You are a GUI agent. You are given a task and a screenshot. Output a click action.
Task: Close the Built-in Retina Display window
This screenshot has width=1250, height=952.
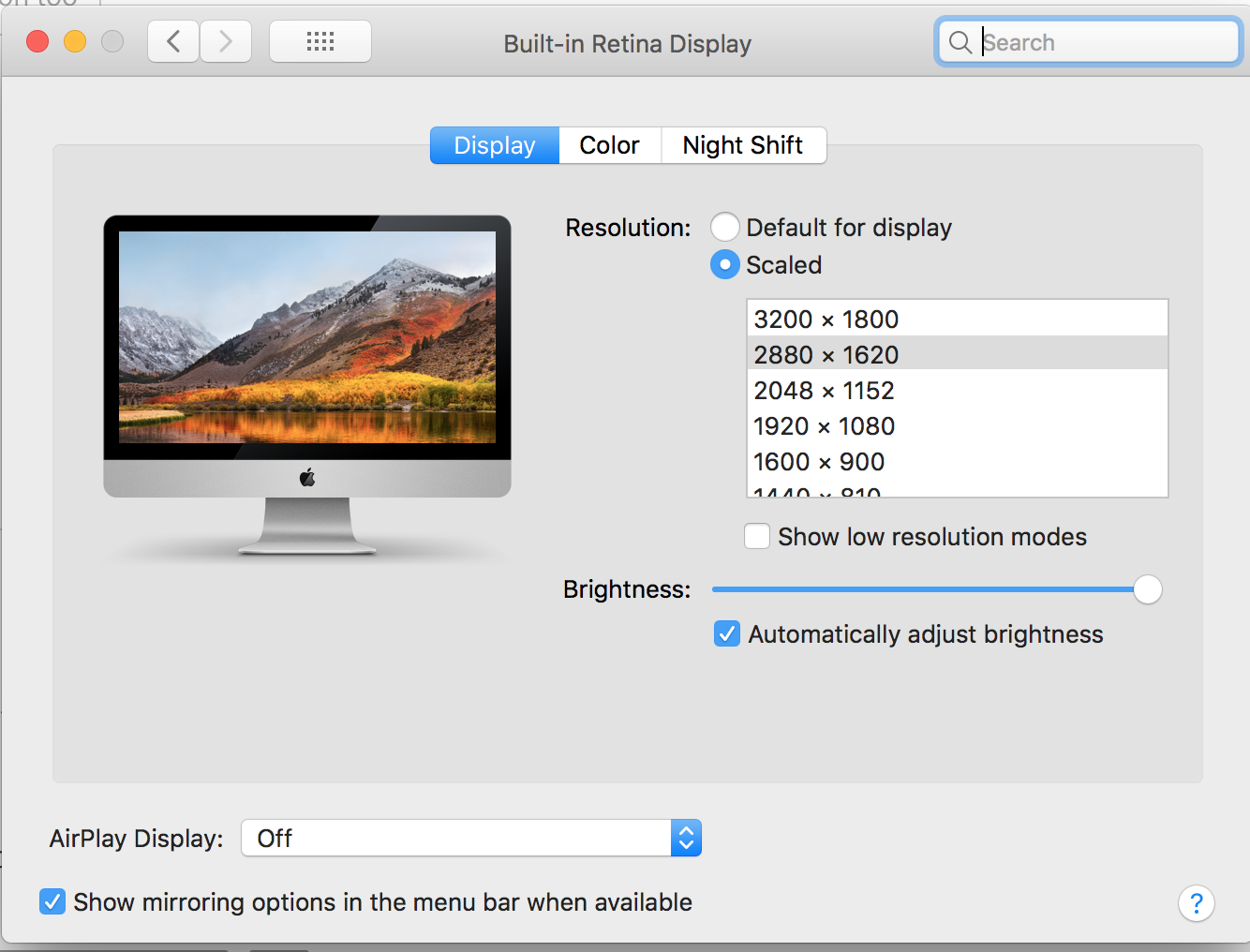[37, 42]
